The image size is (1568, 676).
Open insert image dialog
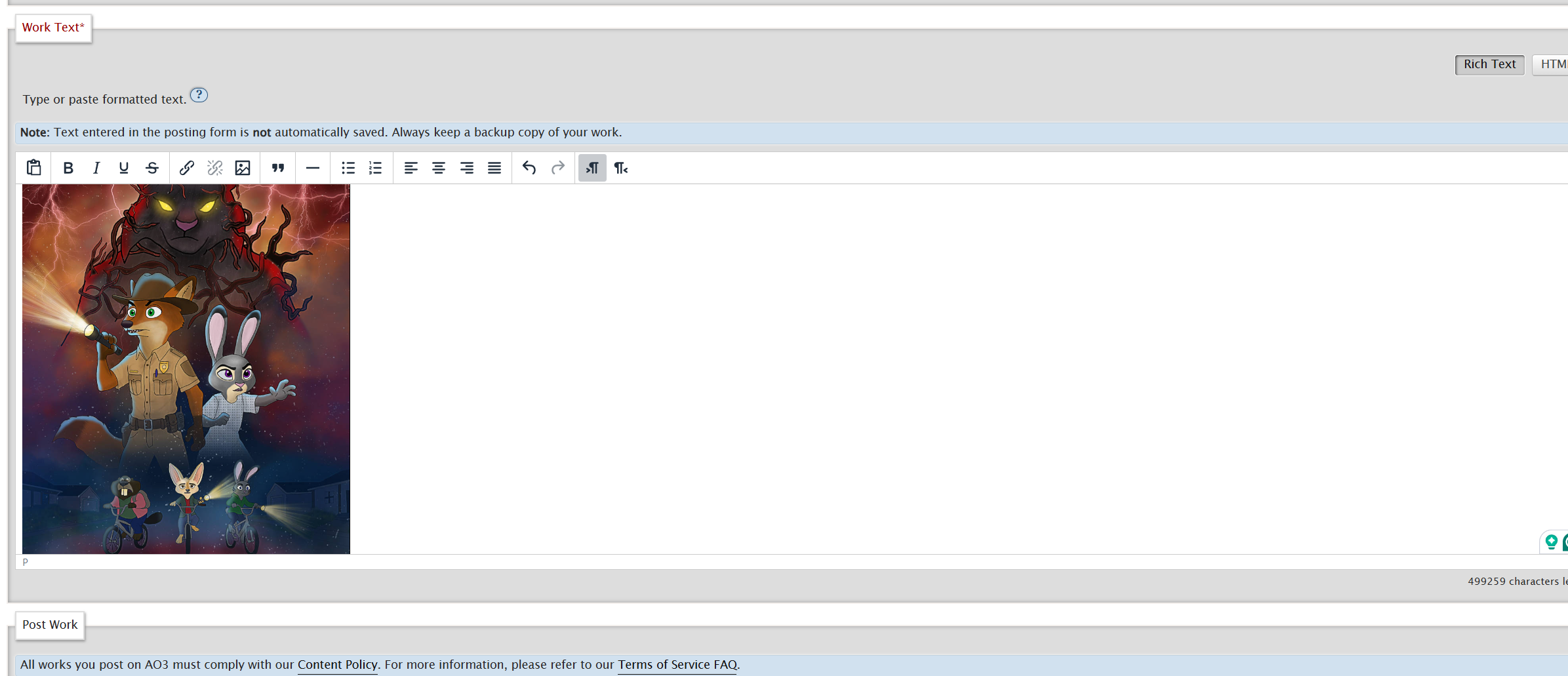tap(243, 168)
